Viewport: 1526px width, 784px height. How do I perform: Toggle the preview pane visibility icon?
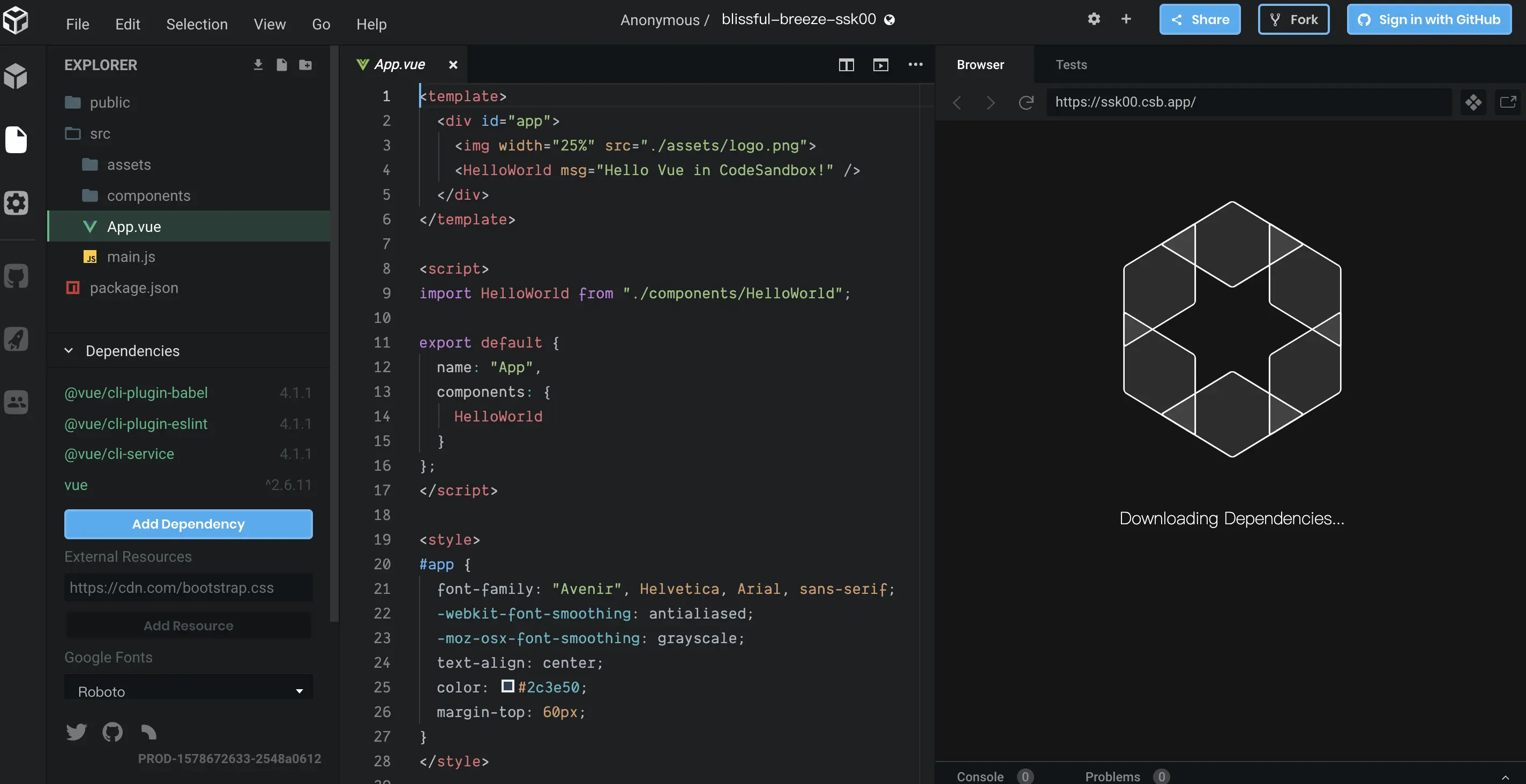pos(880,65)
